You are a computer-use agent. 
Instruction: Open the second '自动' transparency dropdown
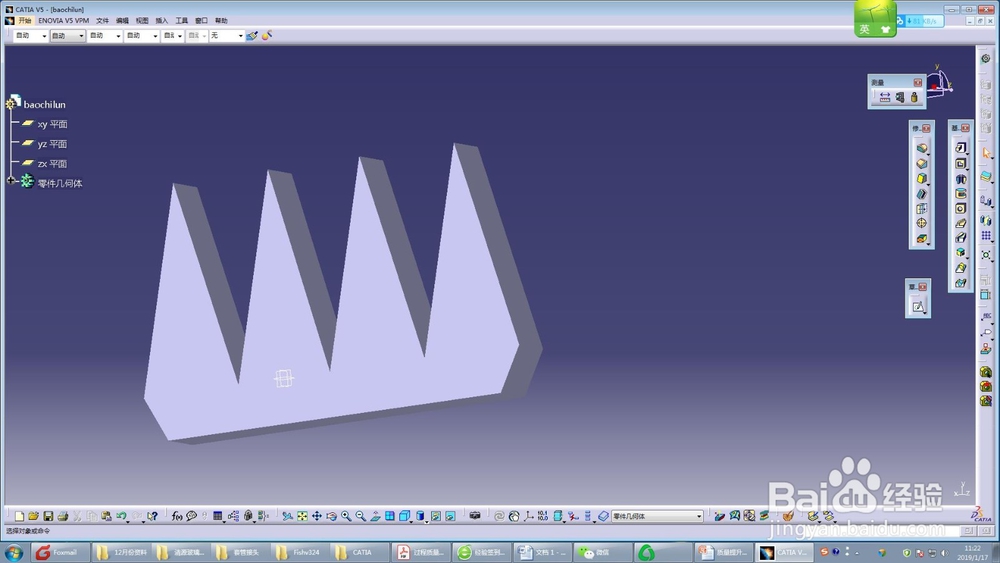coord(81,36)
